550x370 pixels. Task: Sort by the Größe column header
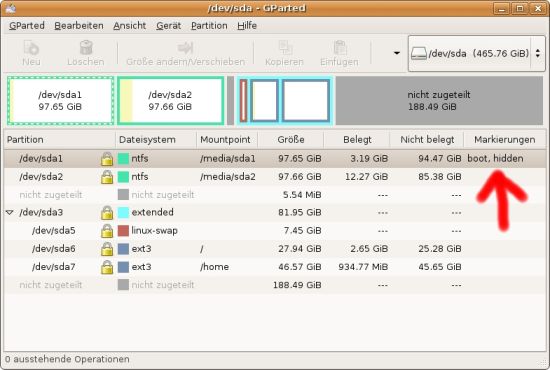(x=290, y=140)
